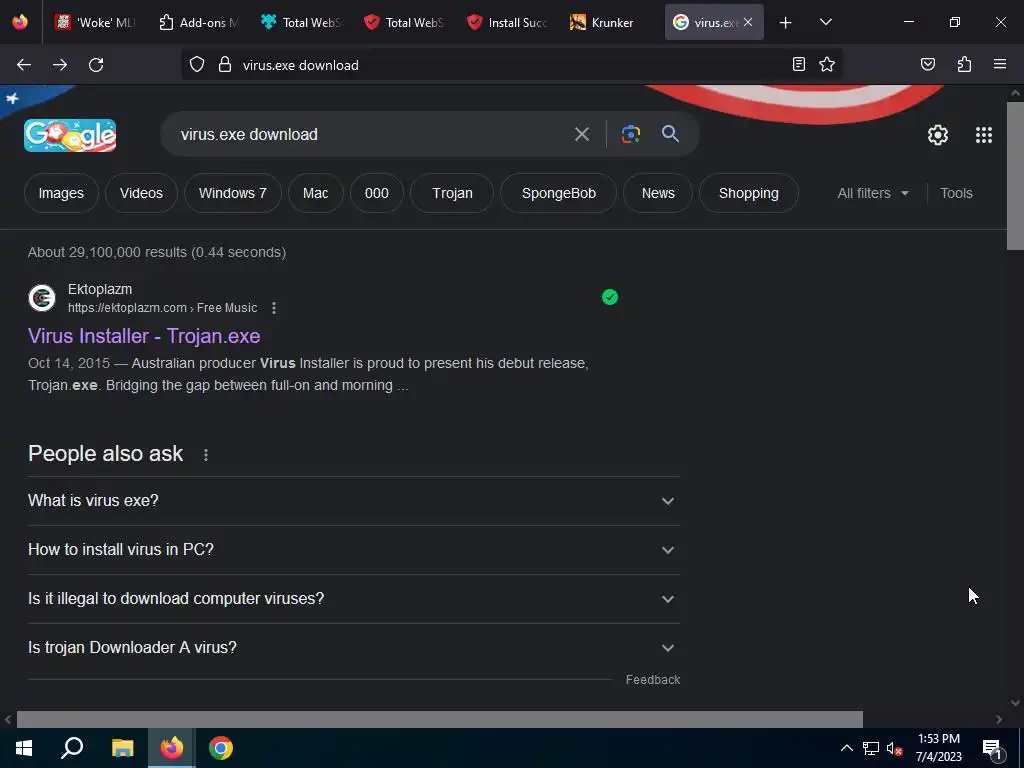1024x768 pixels.
Task: Clear the search box with the X
Action: (582, 135)
